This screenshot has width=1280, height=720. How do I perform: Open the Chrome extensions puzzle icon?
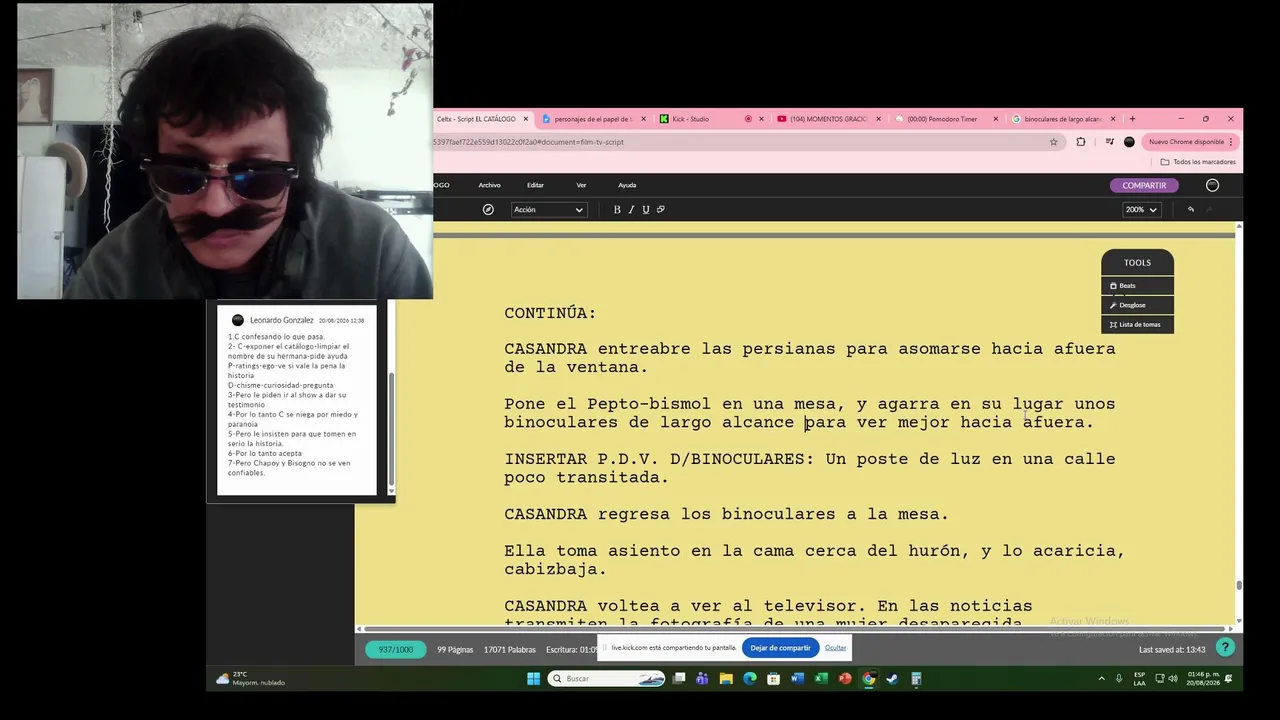tap(1080, 142)
